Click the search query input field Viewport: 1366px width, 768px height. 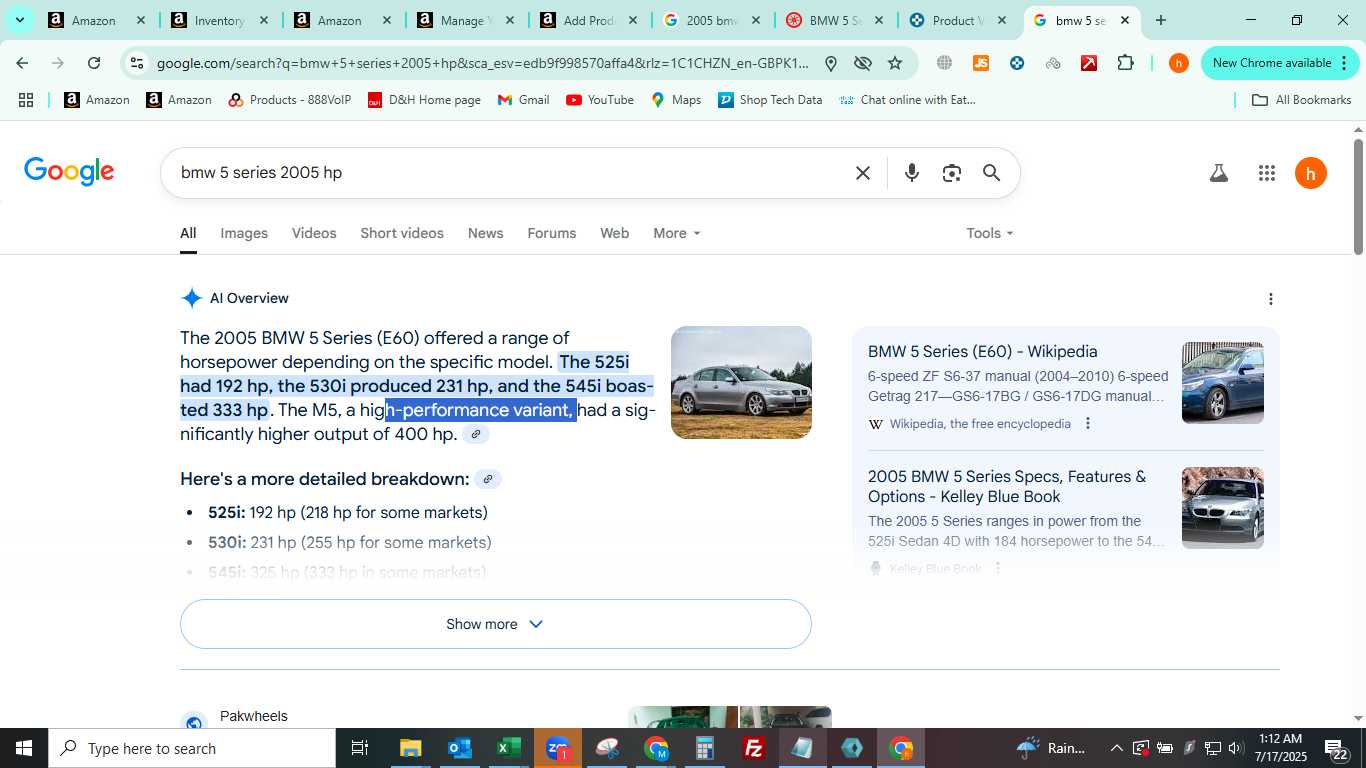(510, 173)
